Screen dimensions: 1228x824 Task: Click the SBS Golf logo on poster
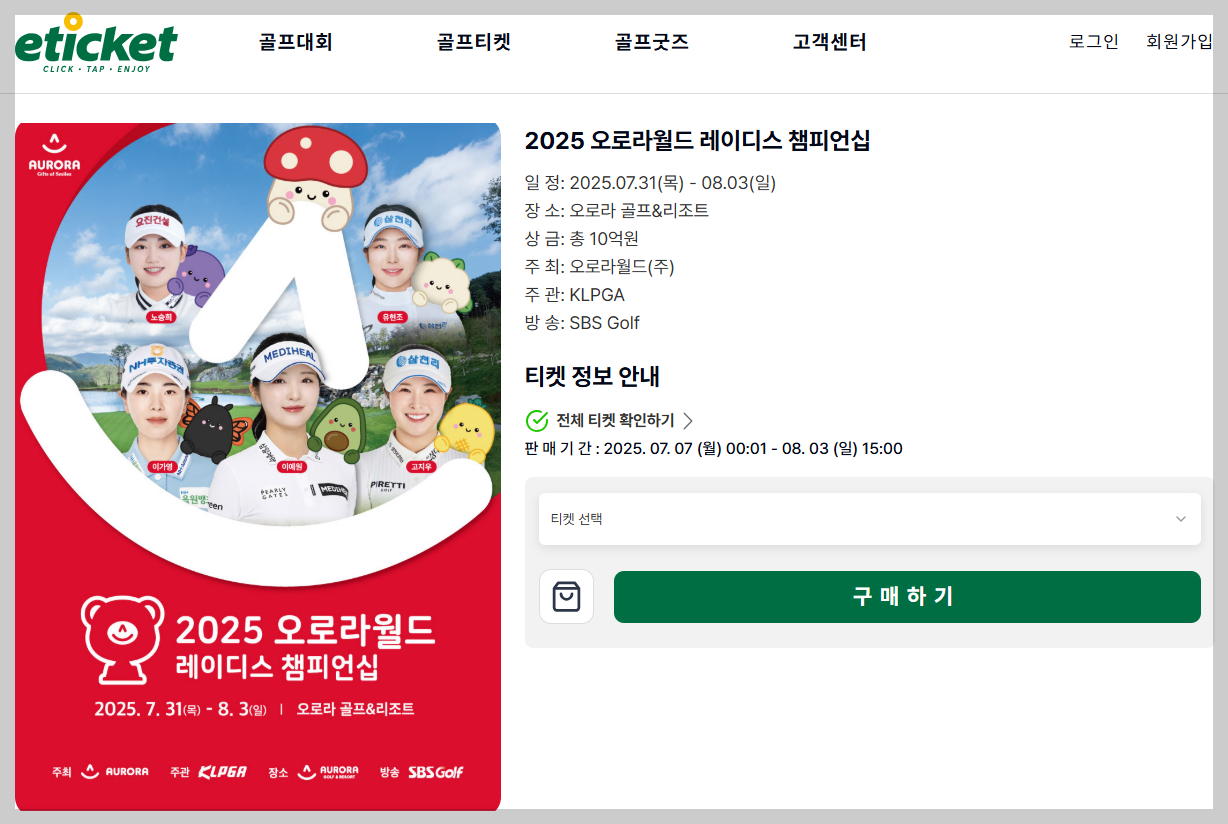tap(435, 772)
